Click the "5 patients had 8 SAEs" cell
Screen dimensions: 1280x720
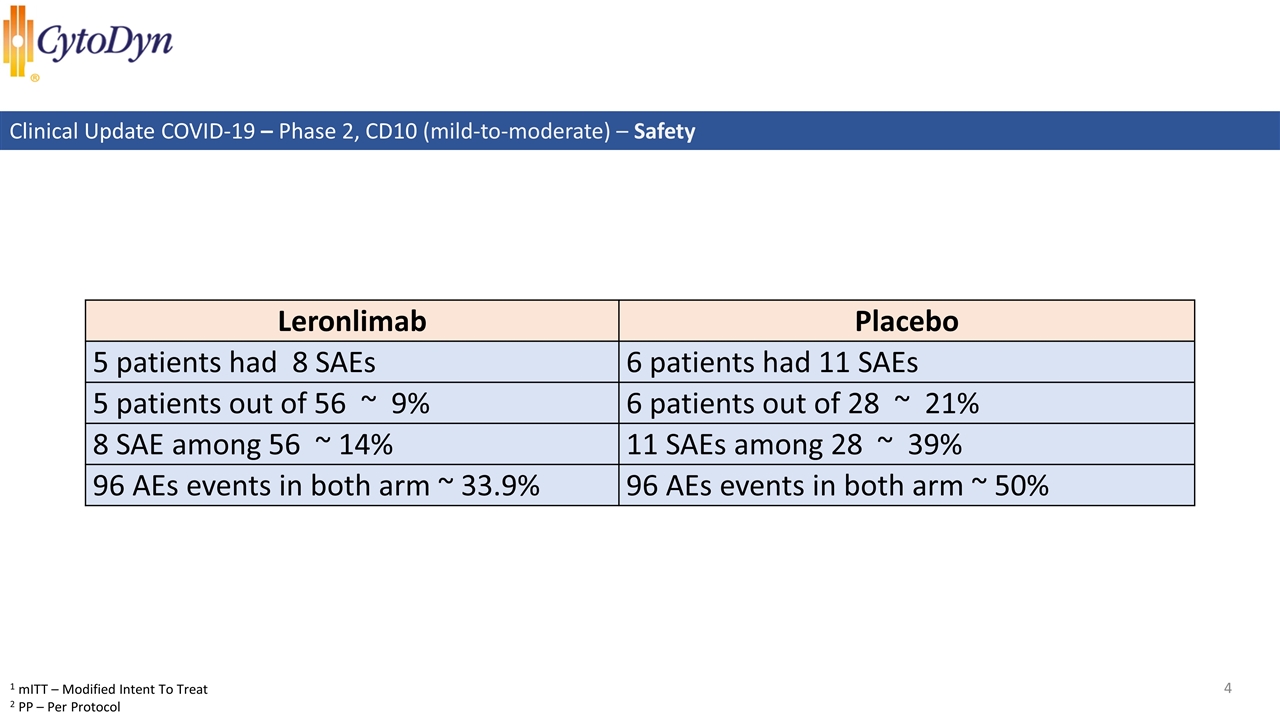234,362
